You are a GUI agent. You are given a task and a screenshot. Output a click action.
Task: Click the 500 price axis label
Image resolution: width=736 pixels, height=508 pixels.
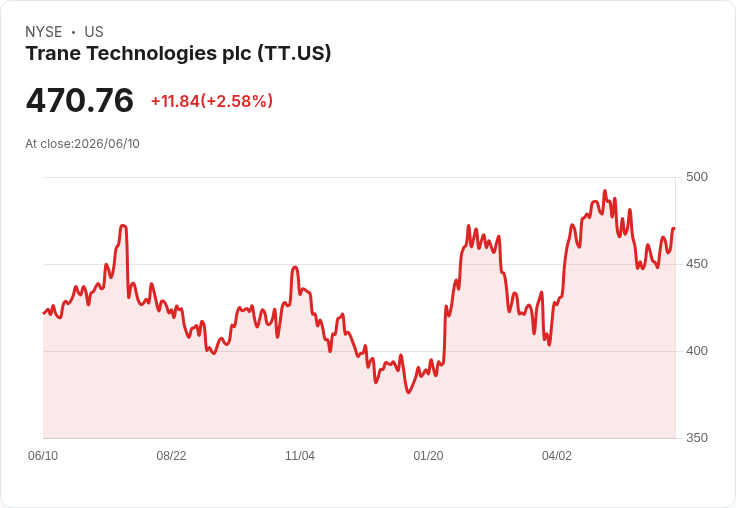point(697,177)
